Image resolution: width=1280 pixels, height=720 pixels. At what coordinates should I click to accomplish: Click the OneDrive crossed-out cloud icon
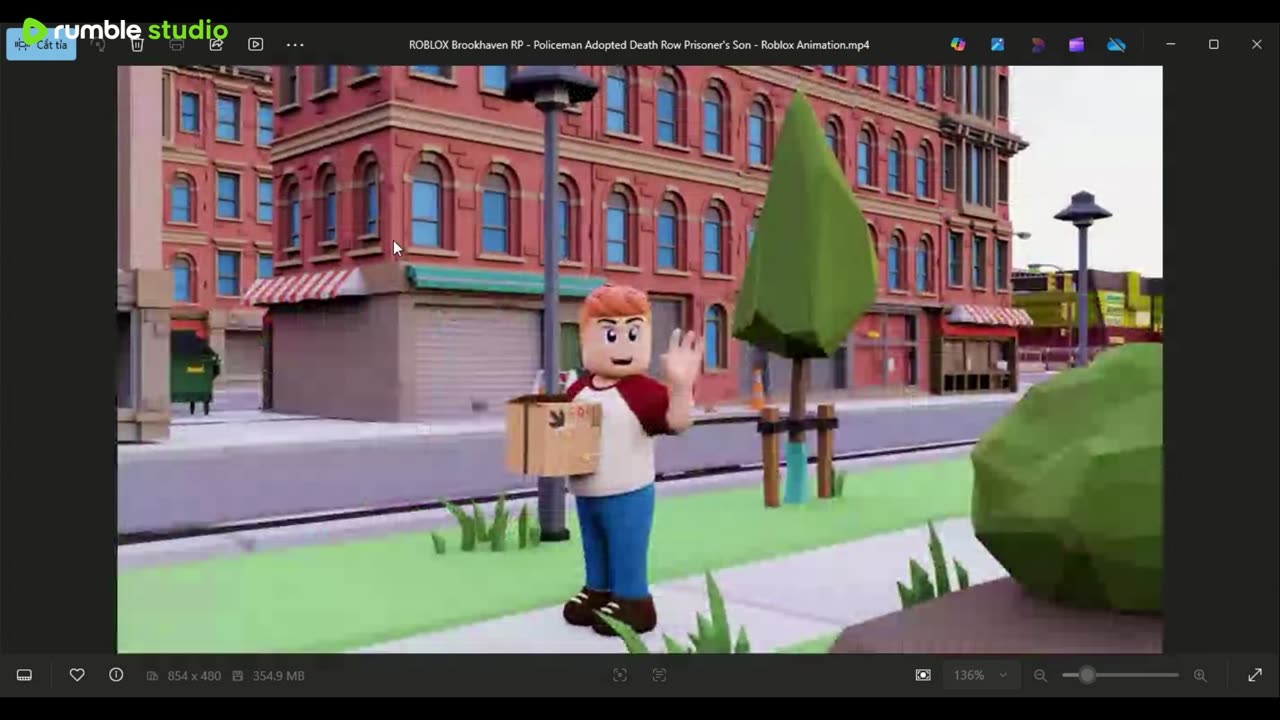tap(1116, 45)
